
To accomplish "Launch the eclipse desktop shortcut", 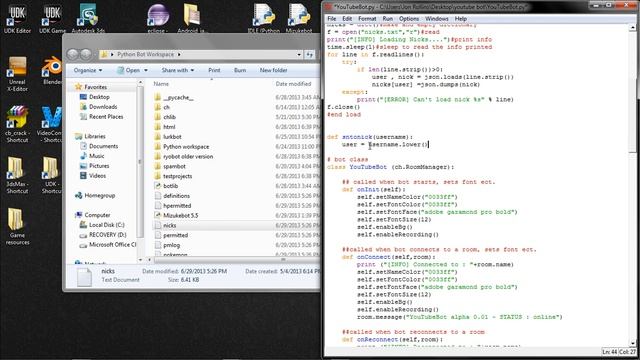I will point(158,18).
